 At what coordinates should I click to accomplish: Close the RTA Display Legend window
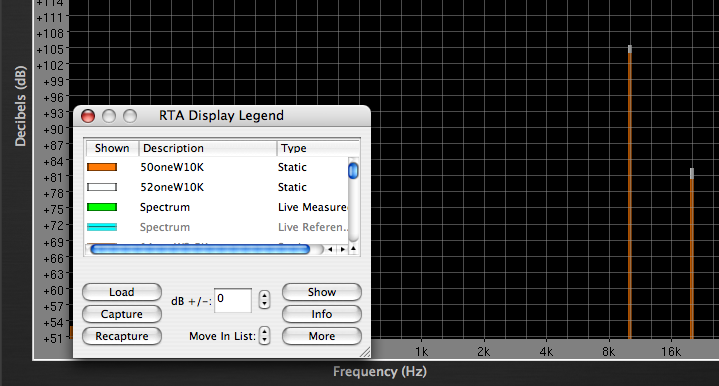tap(88, 116)
